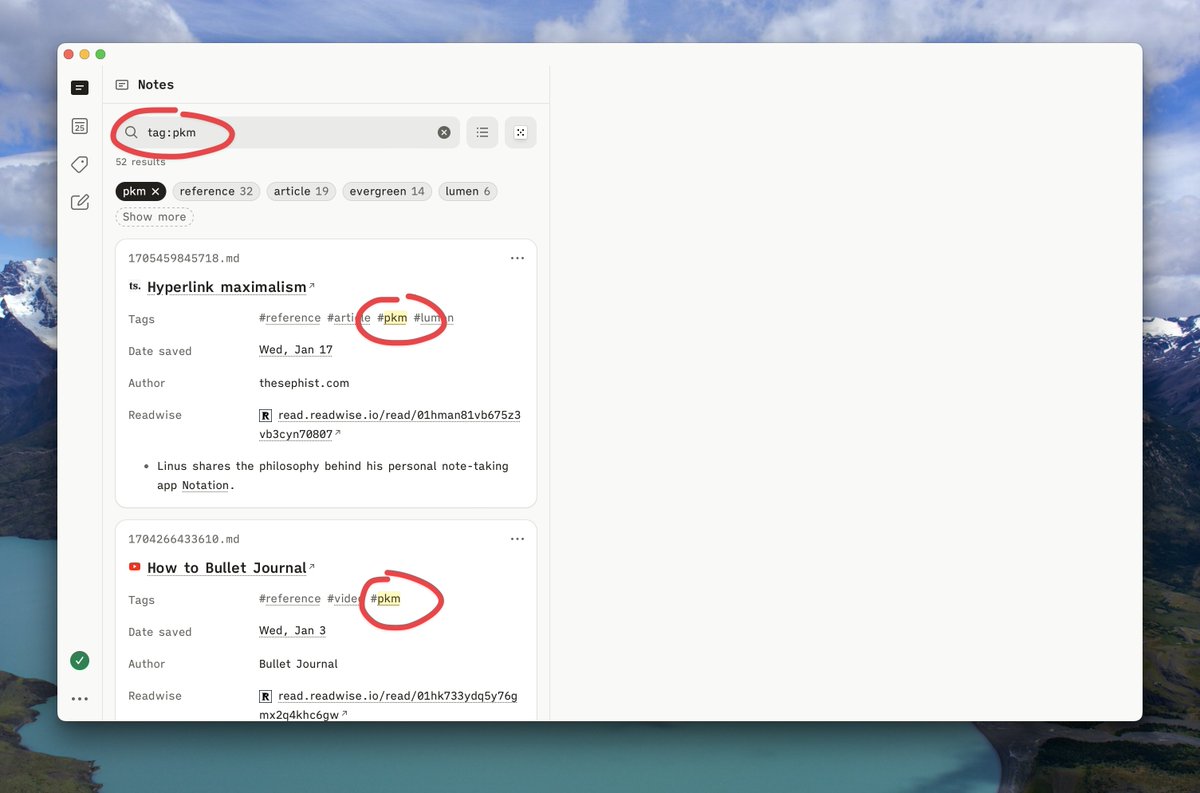Click the search magnifier icon
Image resolution: width=1200 pixels, height=793 pixels.
[x=131, y=132]
